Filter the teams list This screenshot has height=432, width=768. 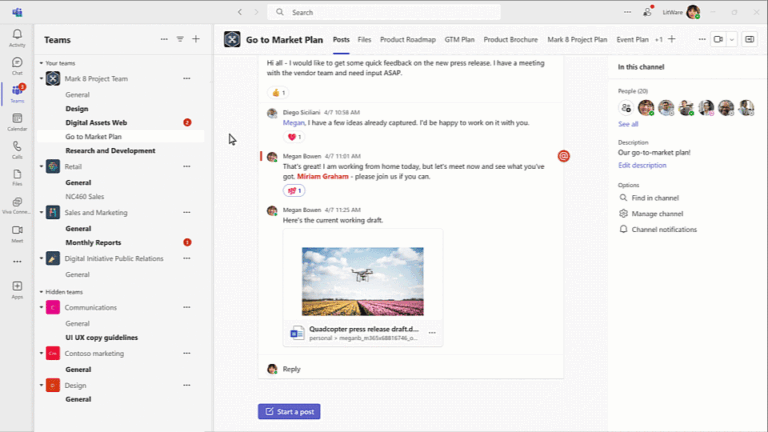(x=180, y=39)
